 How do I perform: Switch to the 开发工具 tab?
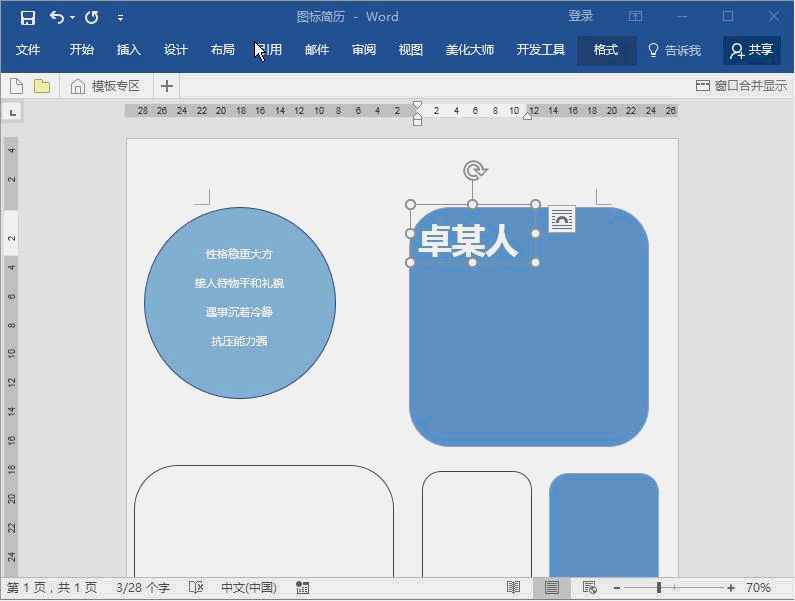point(540,50)
